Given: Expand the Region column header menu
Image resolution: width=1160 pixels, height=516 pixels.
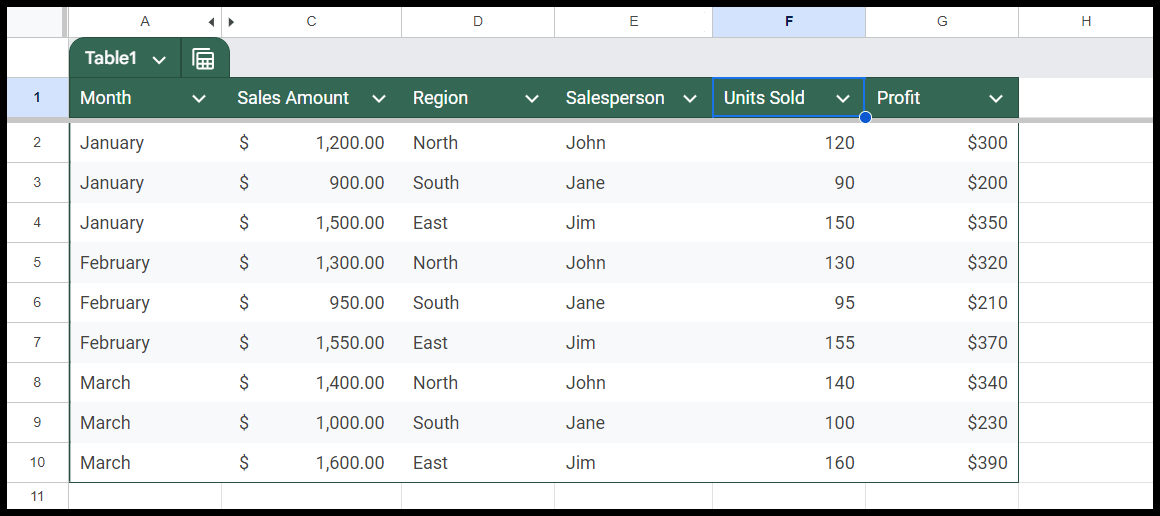Looking at the screenshot, I should 532,98.
